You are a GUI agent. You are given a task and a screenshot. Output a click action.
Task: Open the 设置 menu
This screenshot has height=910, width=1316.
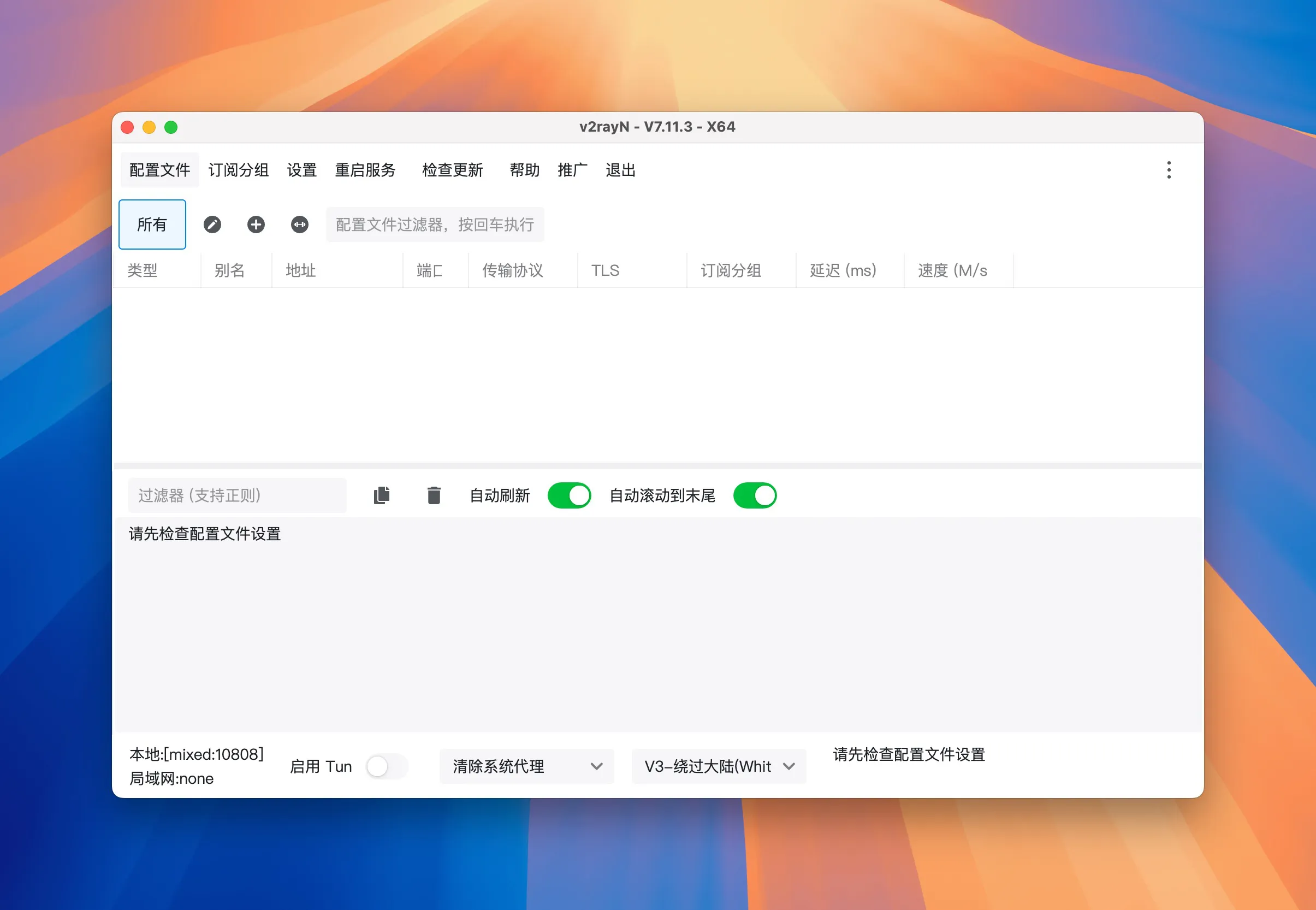tap(301, 169)
